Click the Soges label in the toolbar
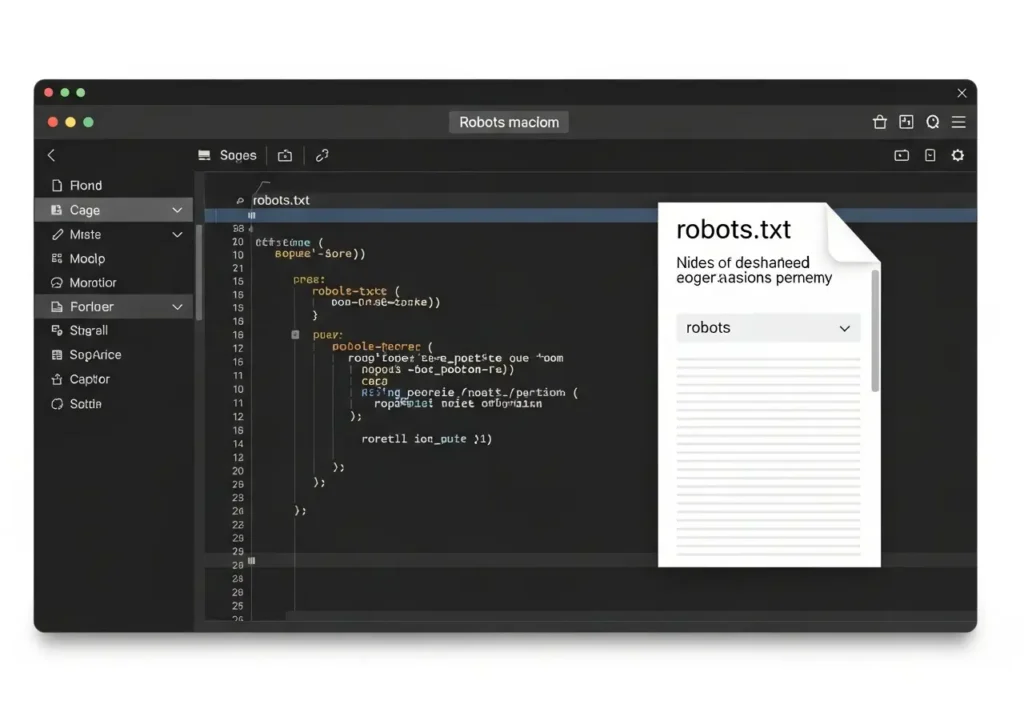Viewport: 1024px width, 717px height. [x=238, y=155]
